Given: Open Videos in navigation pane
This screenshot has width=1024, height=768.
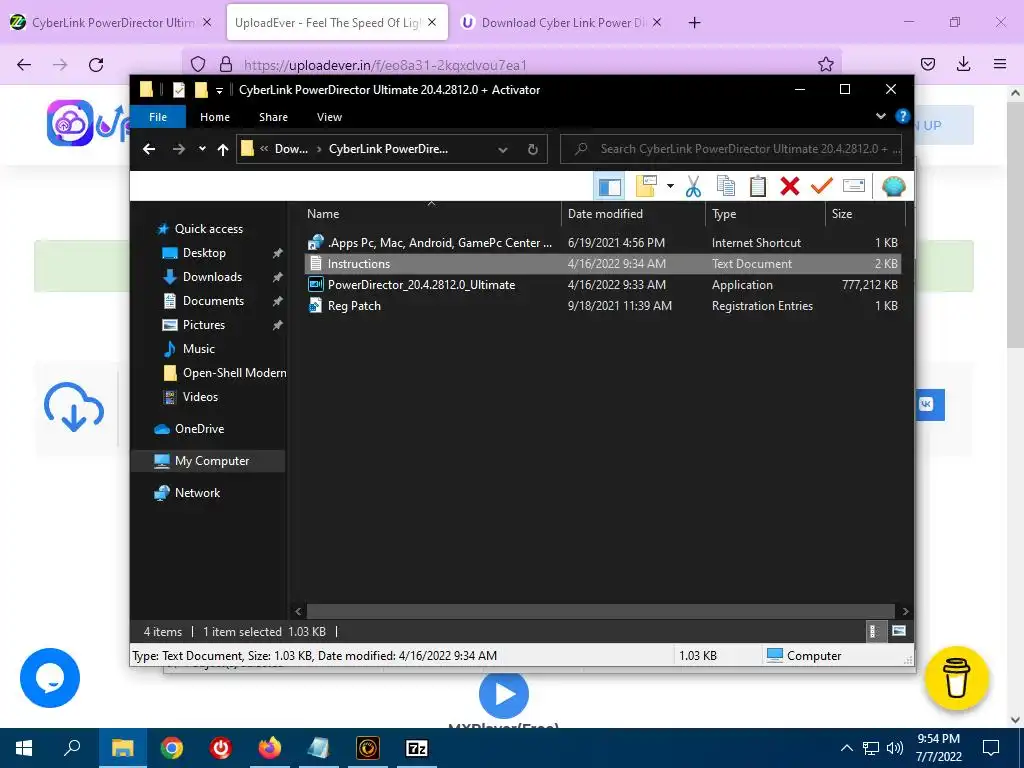Looking at the screenshot, I should pos(200,397).
